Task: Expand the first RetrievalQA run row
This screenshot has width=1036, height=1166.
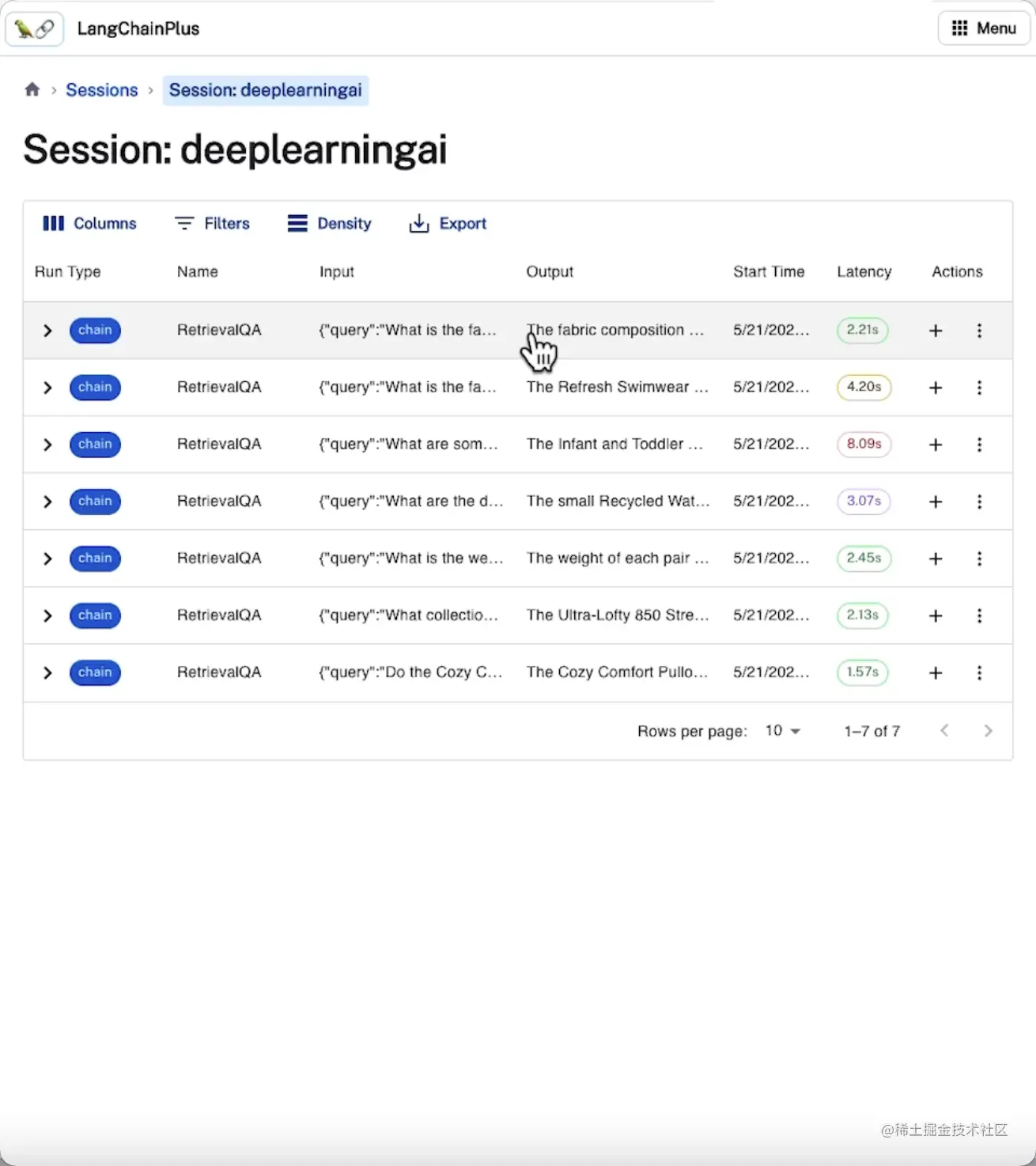Action: pyautogui.click(x=47, y=331)
